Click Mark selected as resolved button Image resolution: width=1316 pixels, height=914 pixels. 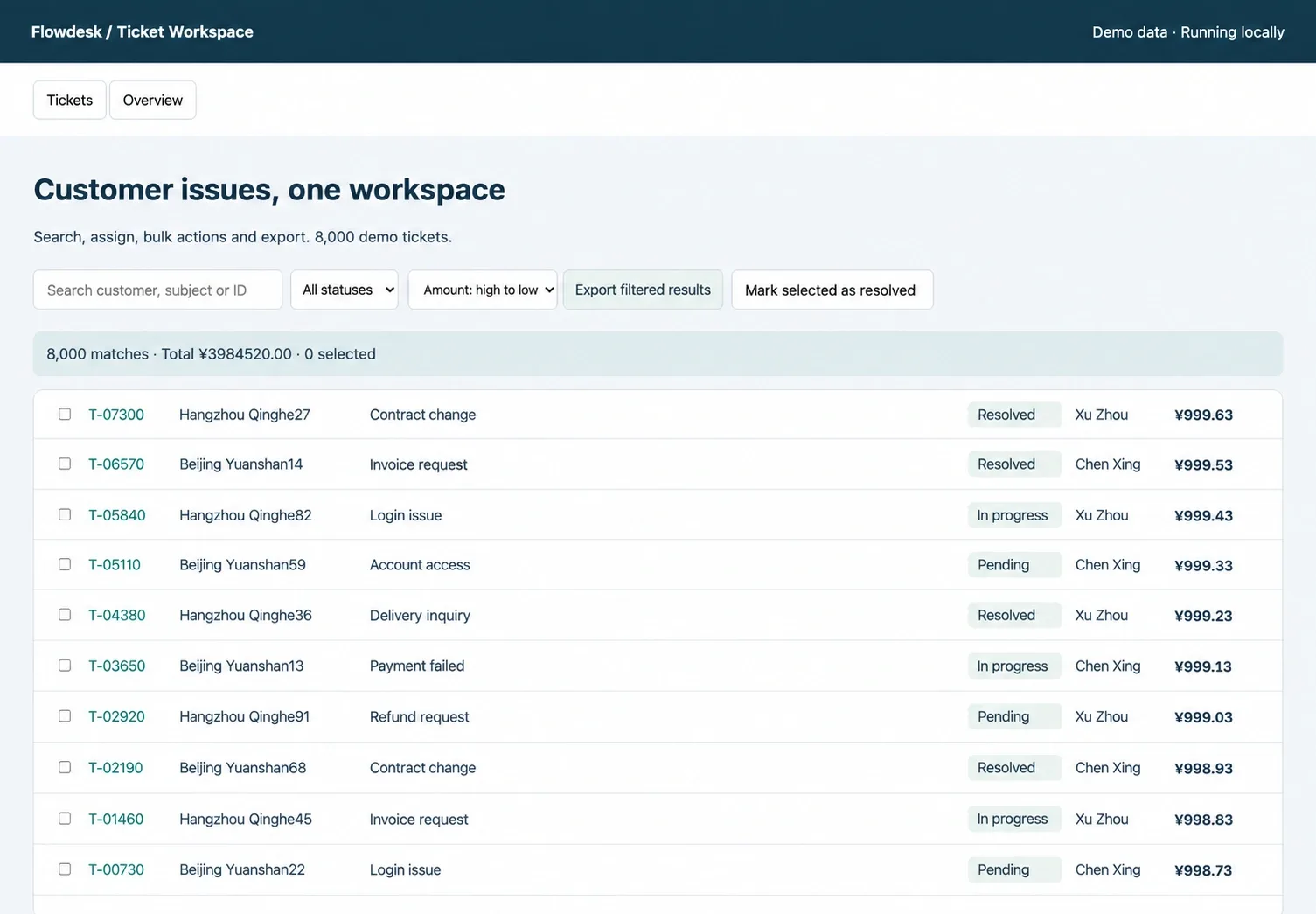[831, 290]
